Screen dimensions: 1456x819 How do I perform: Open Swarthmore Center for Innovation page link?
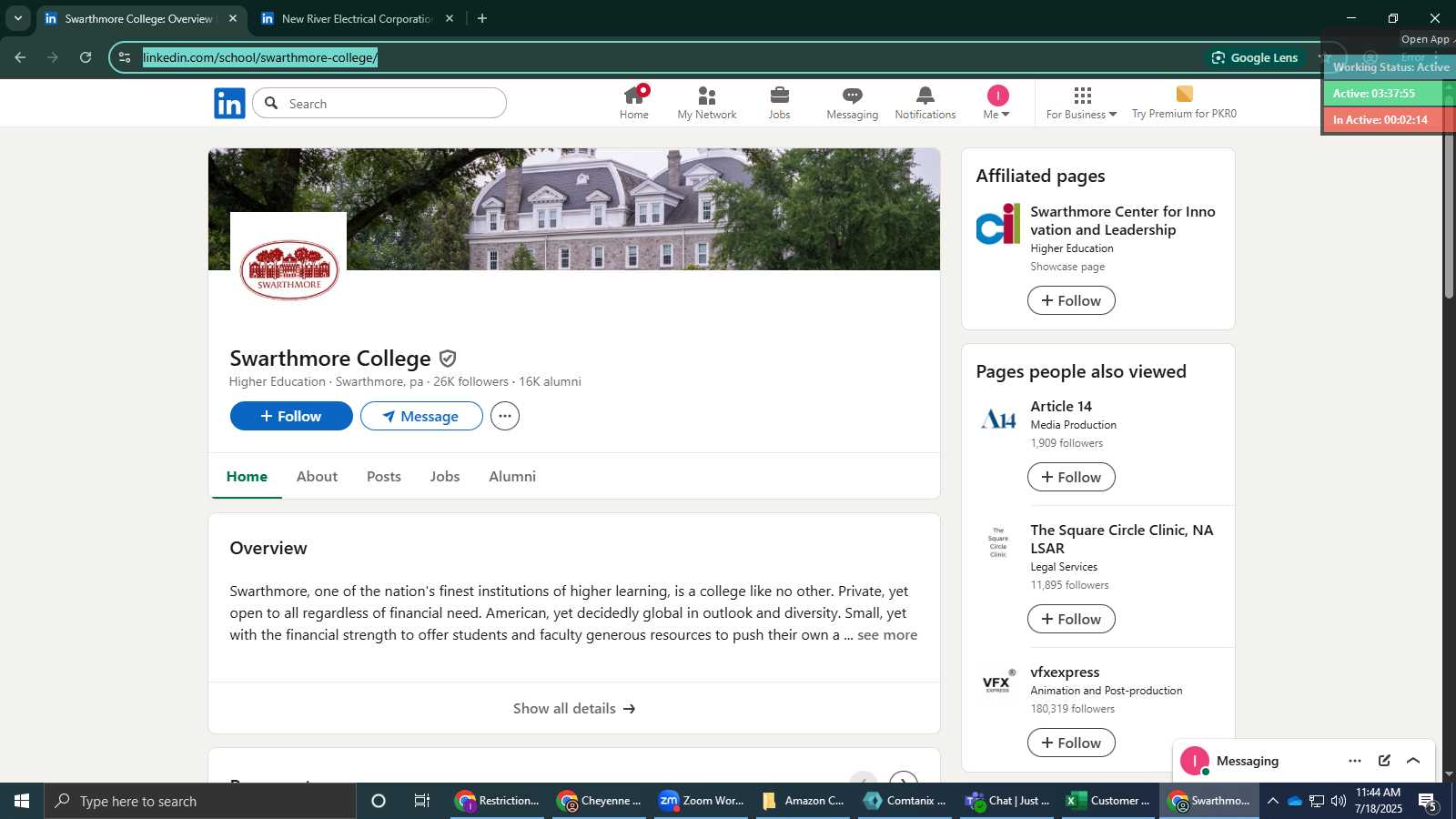(1123, 220)
